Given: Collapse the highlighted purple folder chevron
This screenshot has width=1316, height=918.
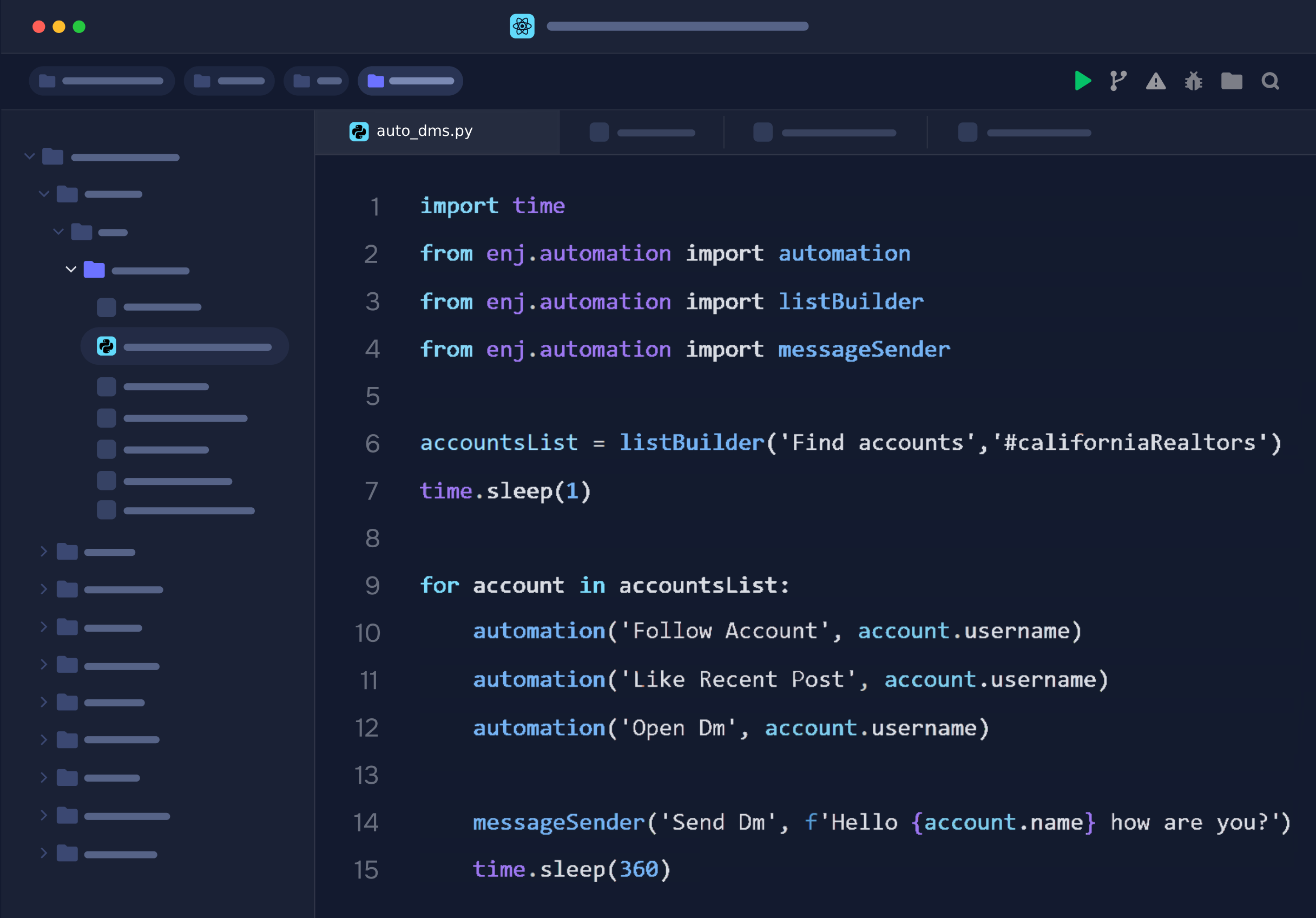Looking at the screenshot, I should click(71, 270).
